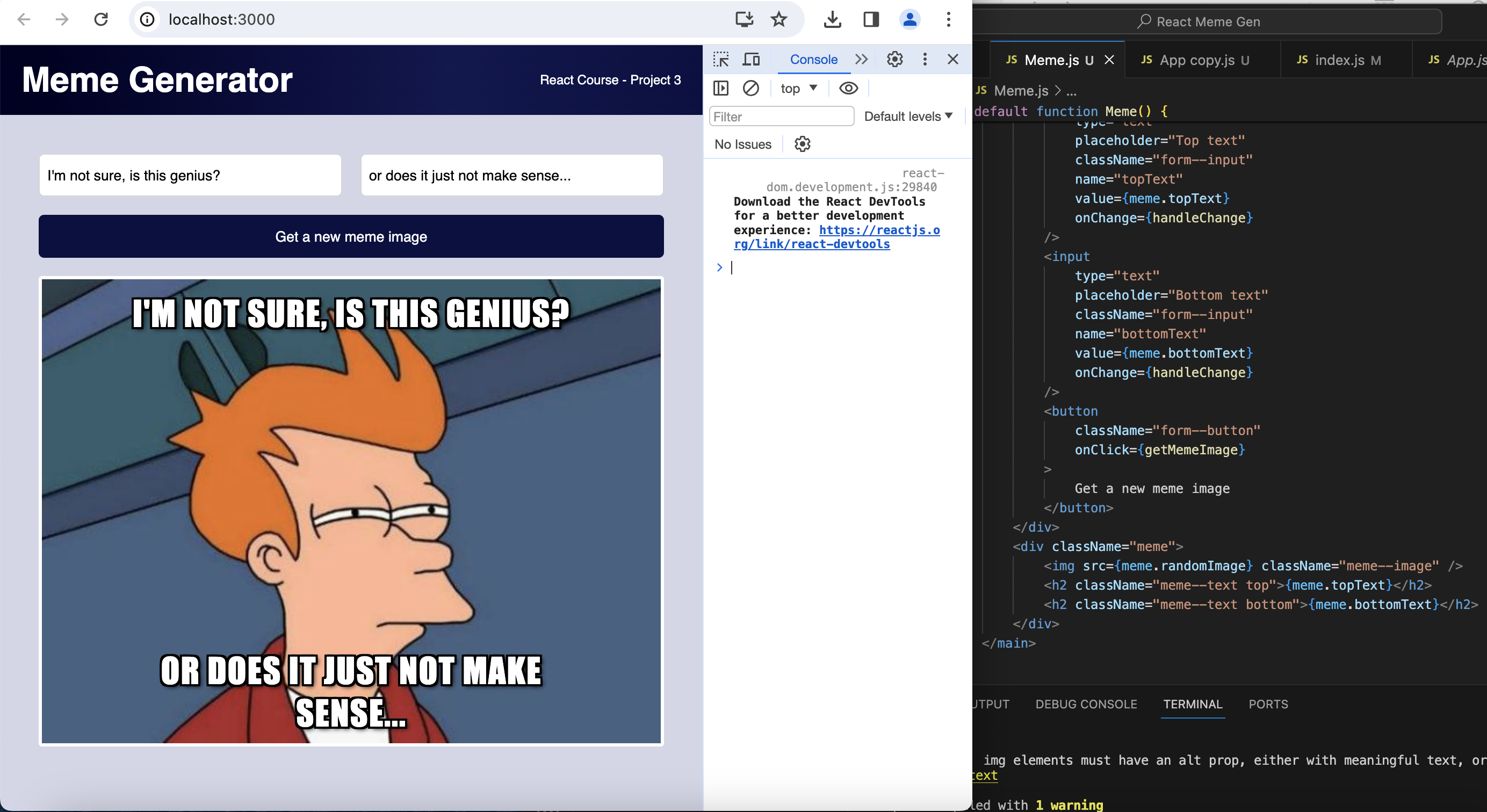Click the No Issues label in DevTools

click(x=742, y=144)
